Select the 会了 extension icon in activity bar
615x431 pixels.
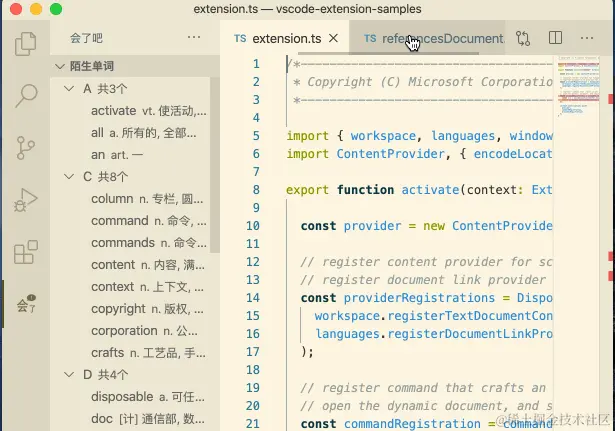coord(26,304)
